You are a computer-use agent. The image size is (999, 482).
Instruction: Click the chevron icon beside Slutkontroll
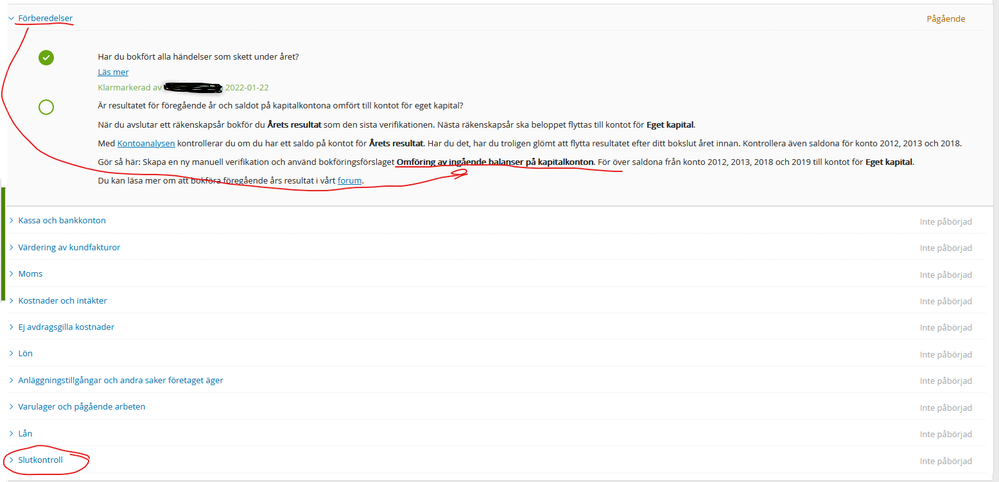coord(11,460)
